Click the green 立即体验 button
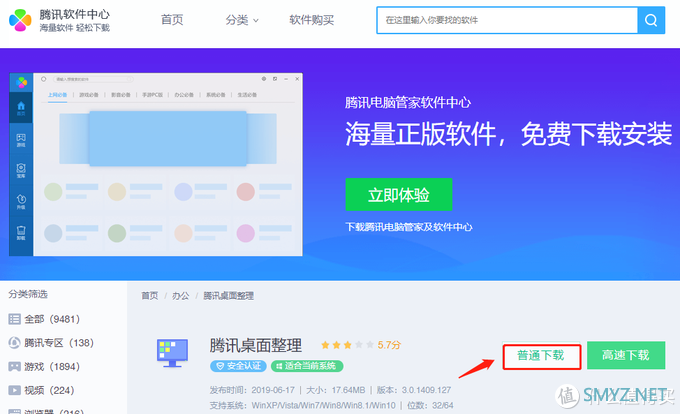The image size is (680, 414). point(399,195)
